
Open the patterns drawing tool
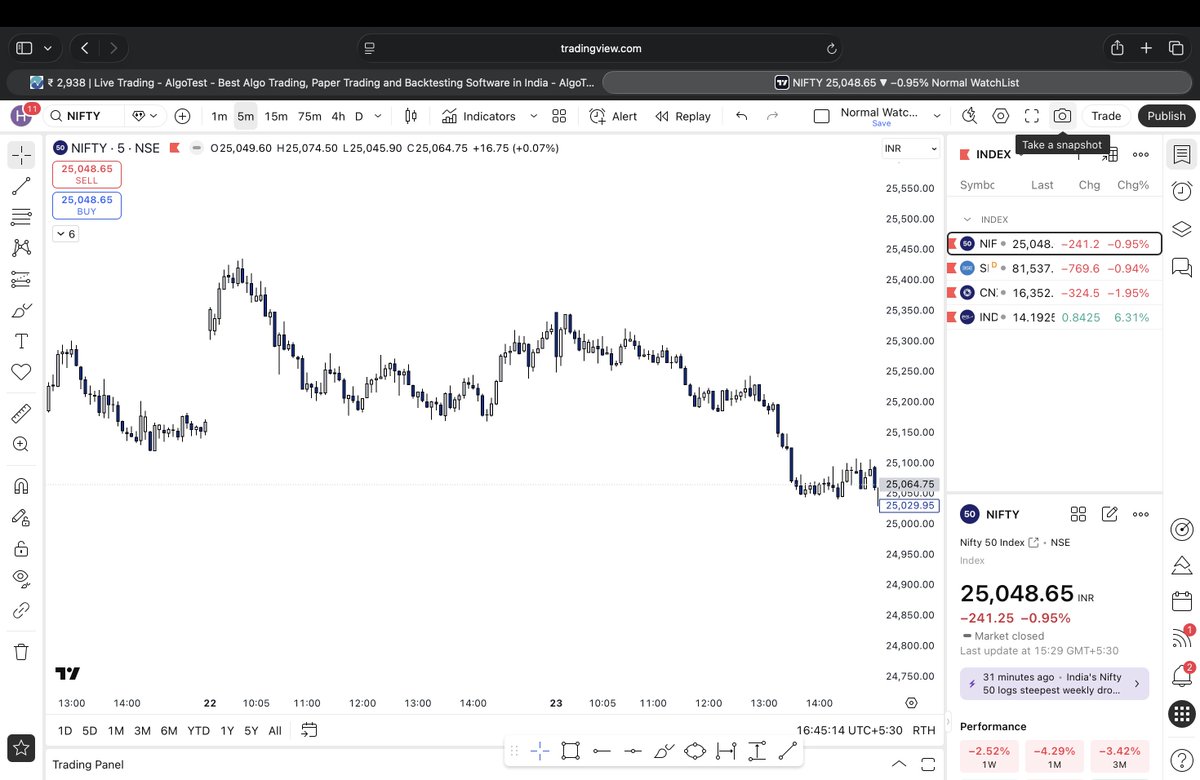21,248
